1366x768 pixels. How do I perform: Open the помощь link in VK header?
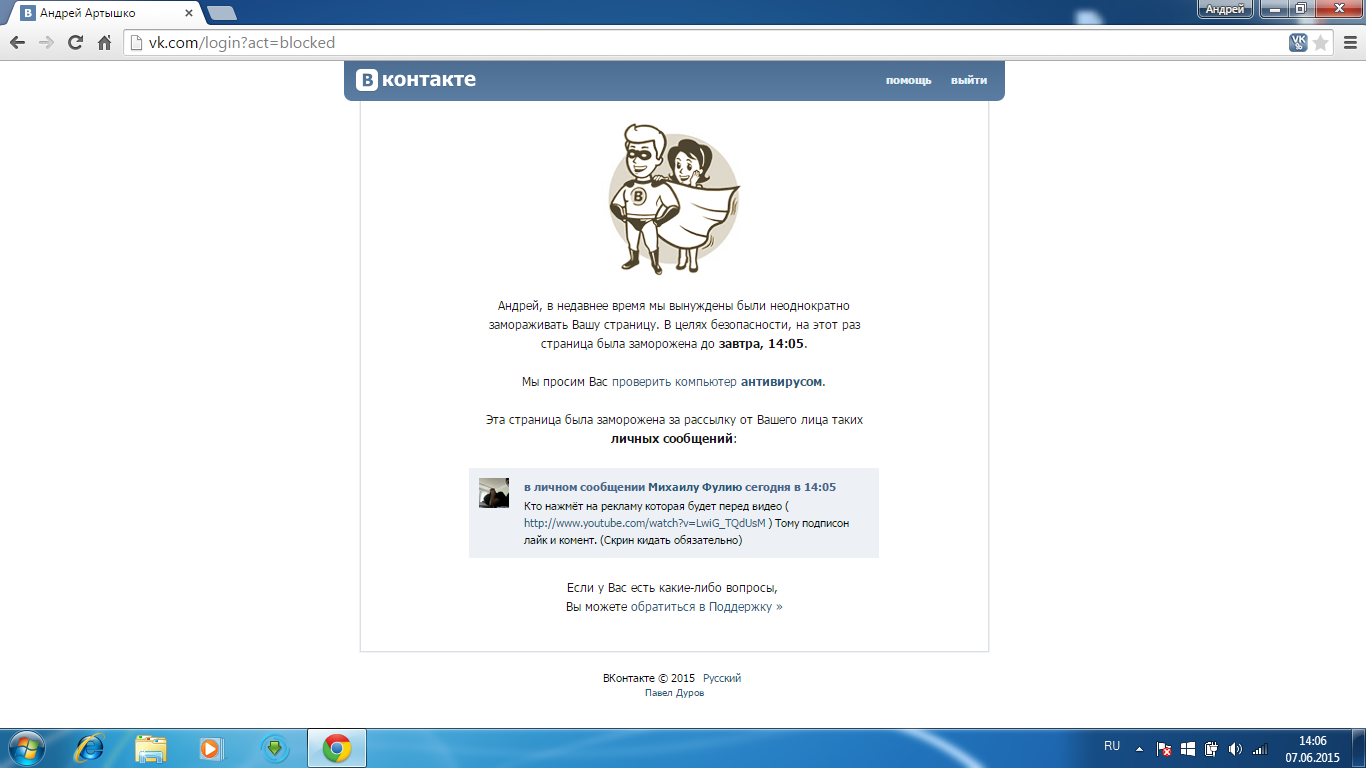(x=908, y=81)
